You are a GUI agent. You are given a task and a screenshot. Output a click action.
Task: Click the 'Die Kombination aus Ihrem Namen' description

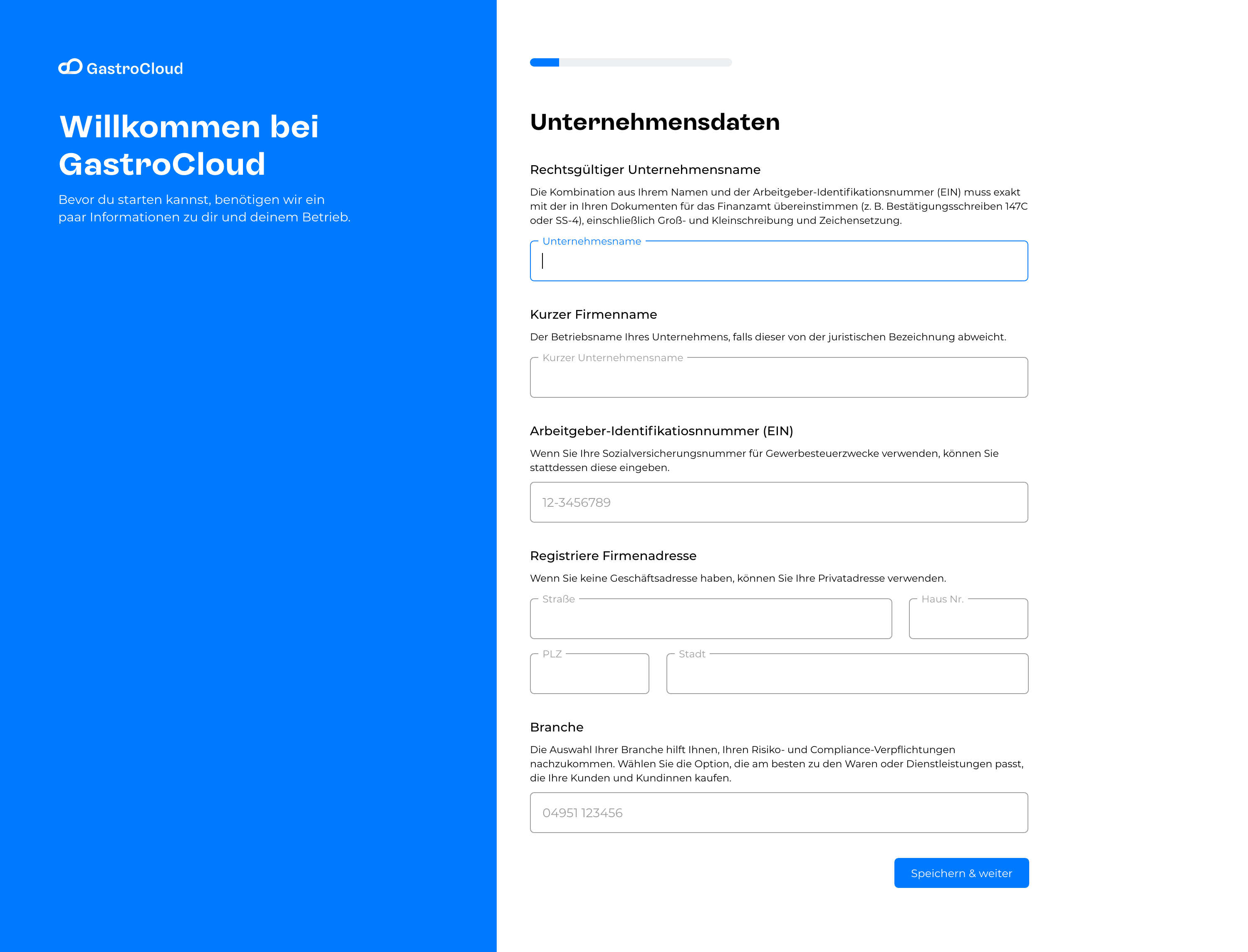tap(778, 206)
